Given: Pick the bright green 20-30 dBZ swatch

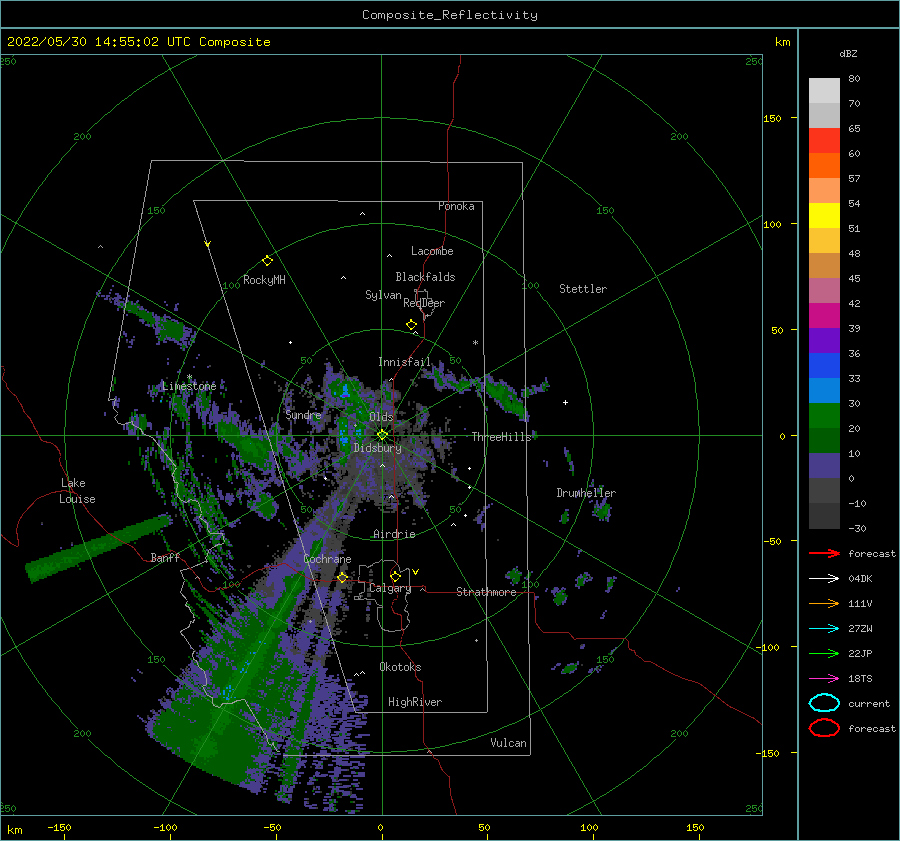Looking at the screenshot, I should (x=824, y=415).
